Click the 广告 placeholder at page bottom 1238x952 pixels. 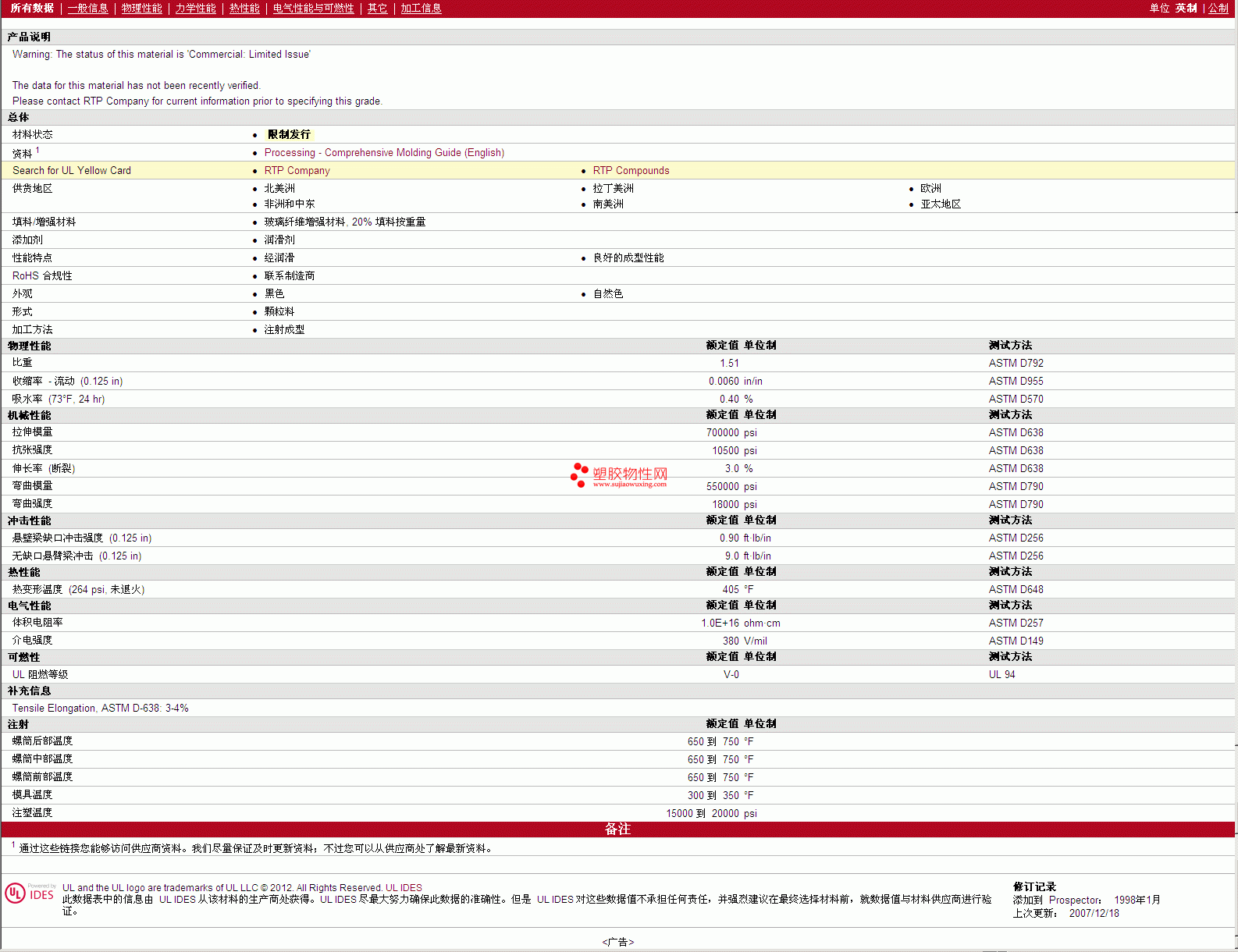617,942
